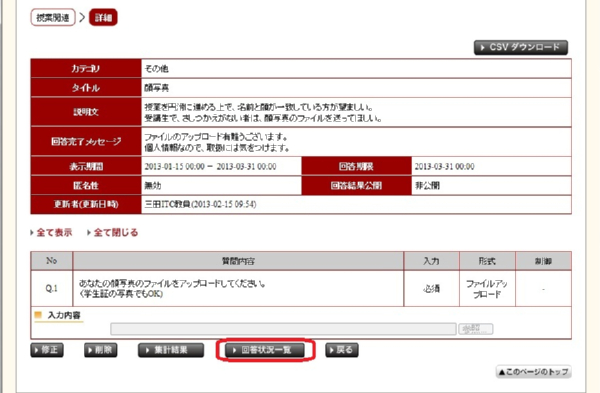Image resolution: width=600 pixels, height=393 pixels.
Task: Click the 質問内容 column header
Action: tap(238, 261)
